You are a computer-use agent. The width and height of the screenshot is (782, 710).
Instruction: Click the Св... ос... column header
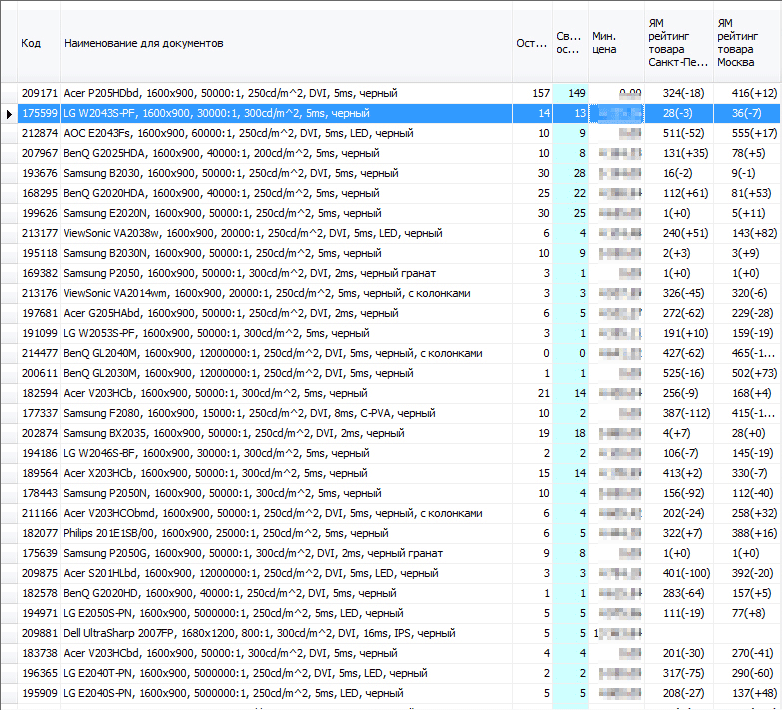click(x=570, y=43)
